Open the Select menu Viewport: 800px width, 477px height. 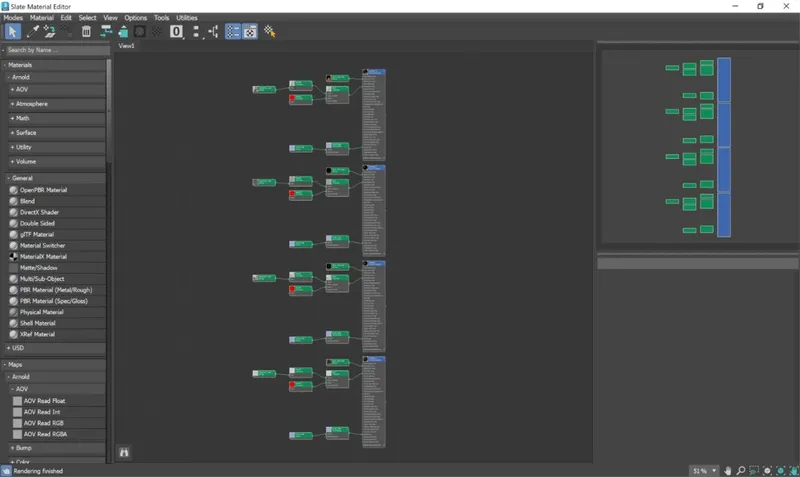pyautogui.click(x=87, y=17)
